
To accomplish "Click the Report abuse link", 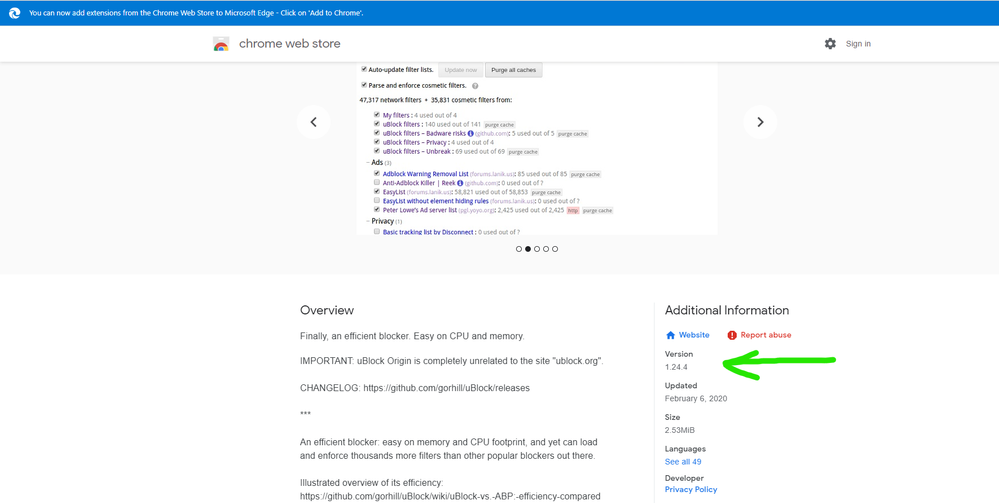I will 766,335.
